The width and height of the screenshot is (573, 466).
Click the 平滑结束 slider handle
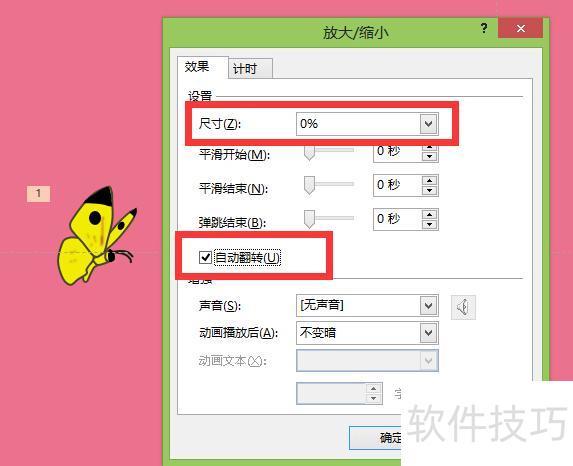pyautogui.click(x=309, y=185)
